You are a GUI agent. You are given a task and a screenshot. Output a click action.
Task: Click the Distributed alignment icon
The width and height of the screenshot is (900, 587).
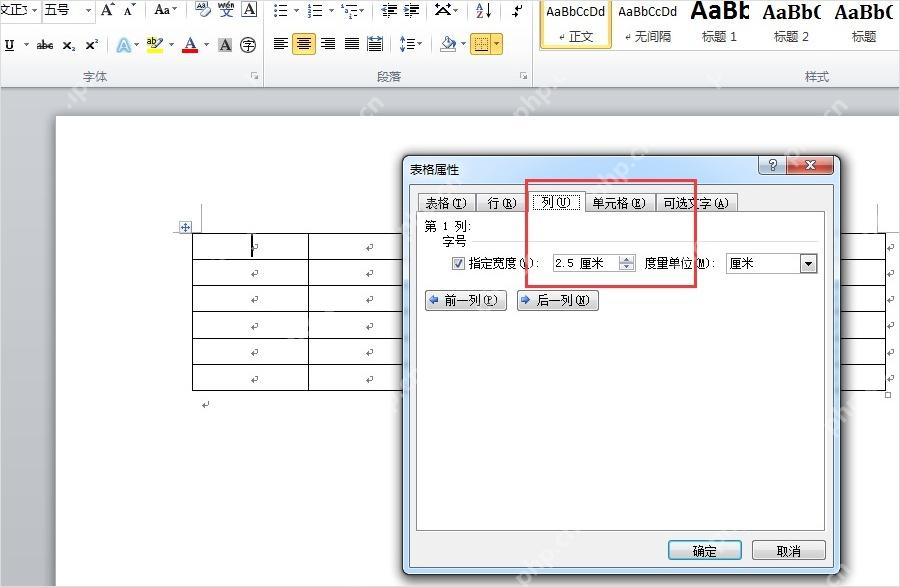(375, 44)
